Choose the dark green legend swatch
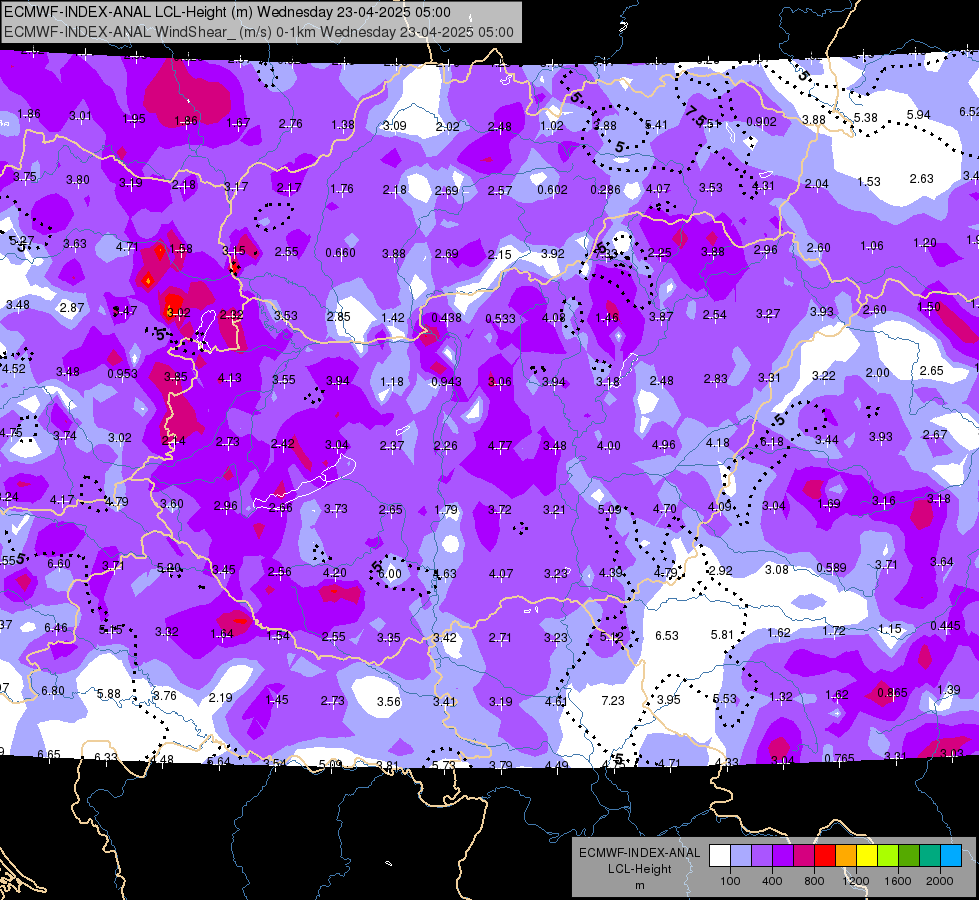 909,855
